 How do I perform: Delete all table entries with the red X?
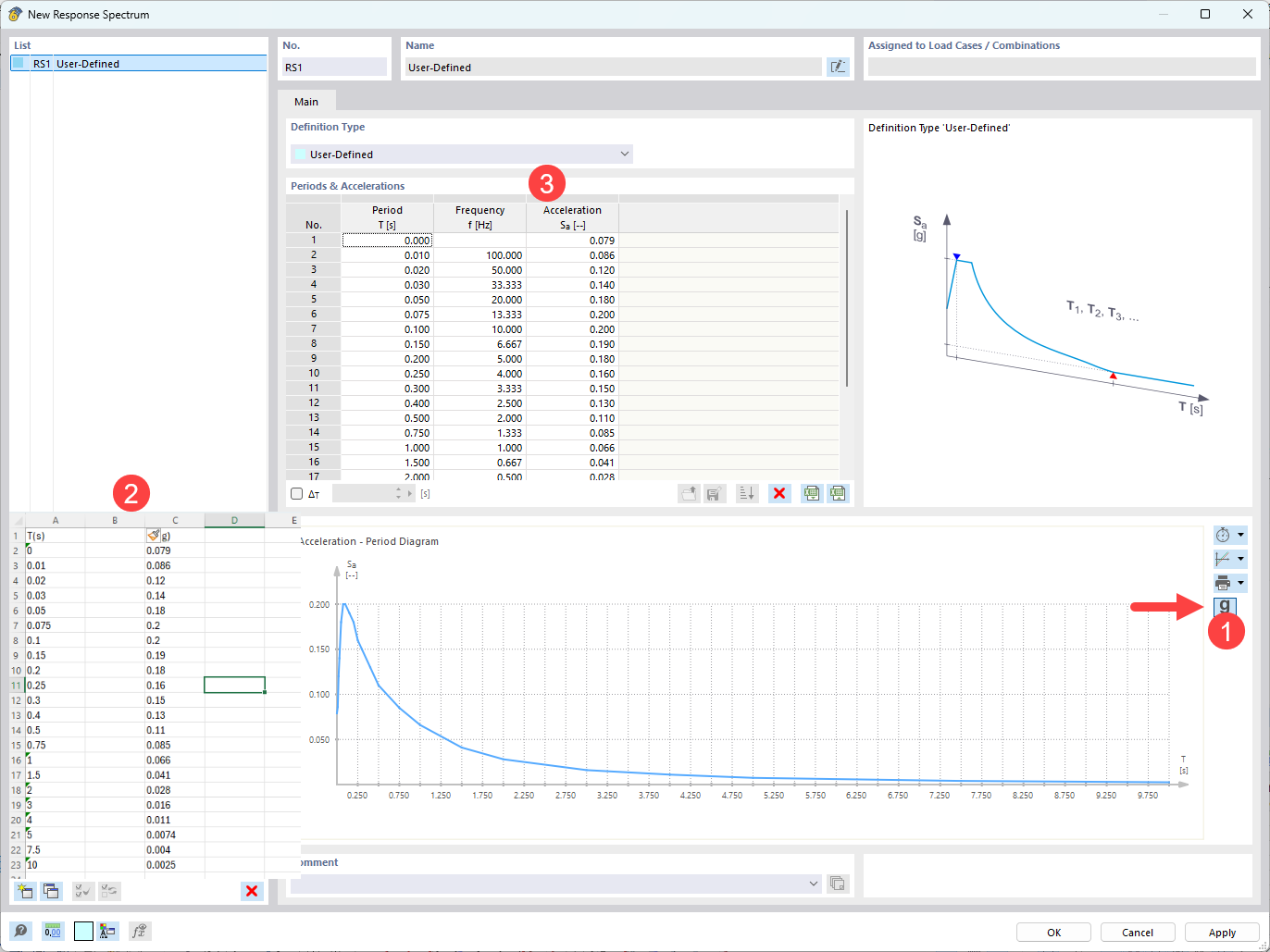tap(778, 493)
